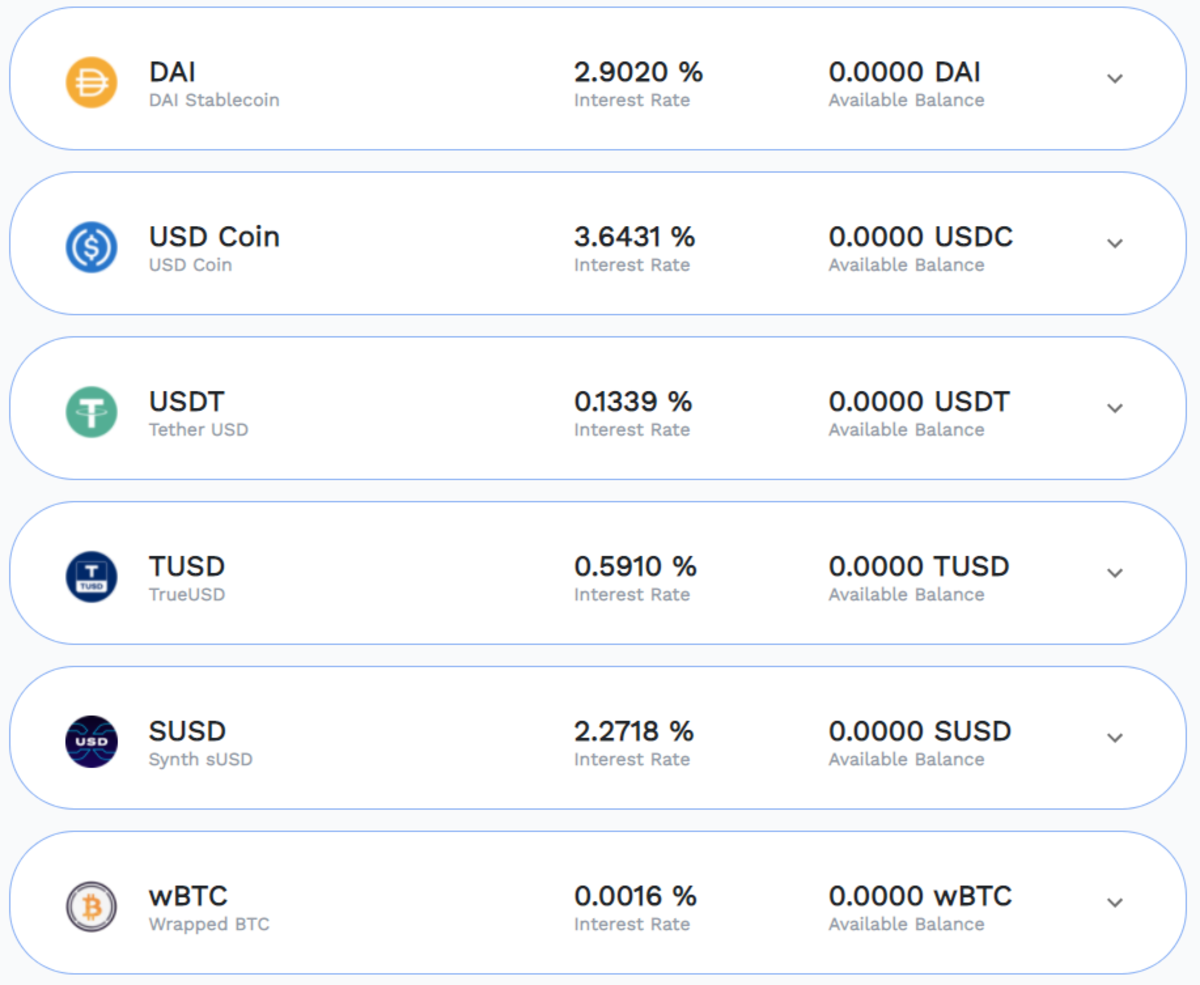
Task: Expand the TUSD row details
Action: 1113,573
